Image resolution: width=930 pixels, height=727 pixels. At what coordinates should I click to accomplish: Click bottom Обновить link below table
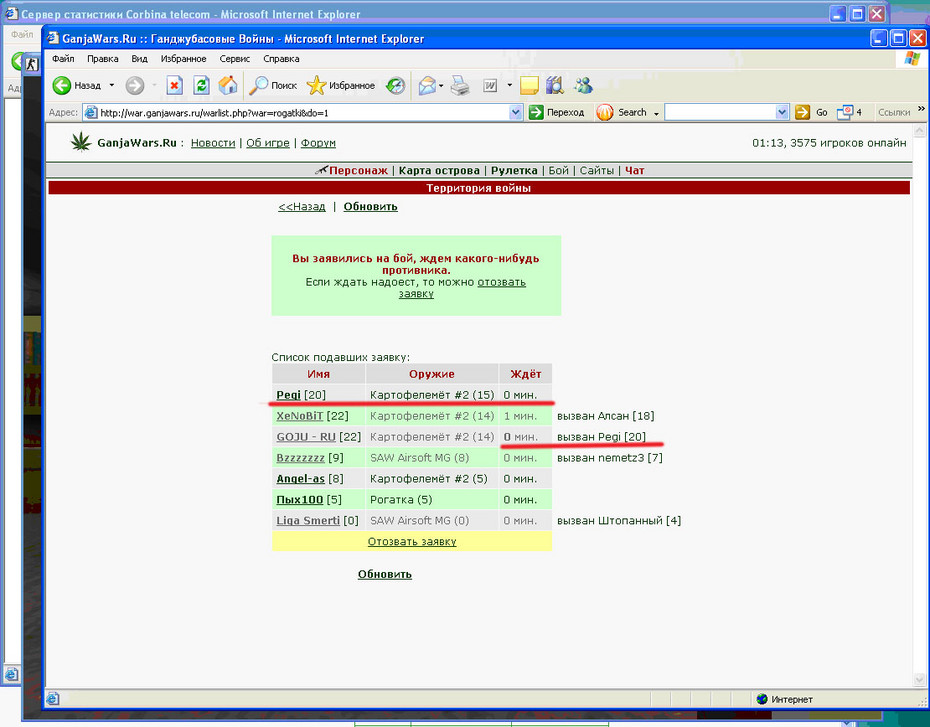point(384,574)
